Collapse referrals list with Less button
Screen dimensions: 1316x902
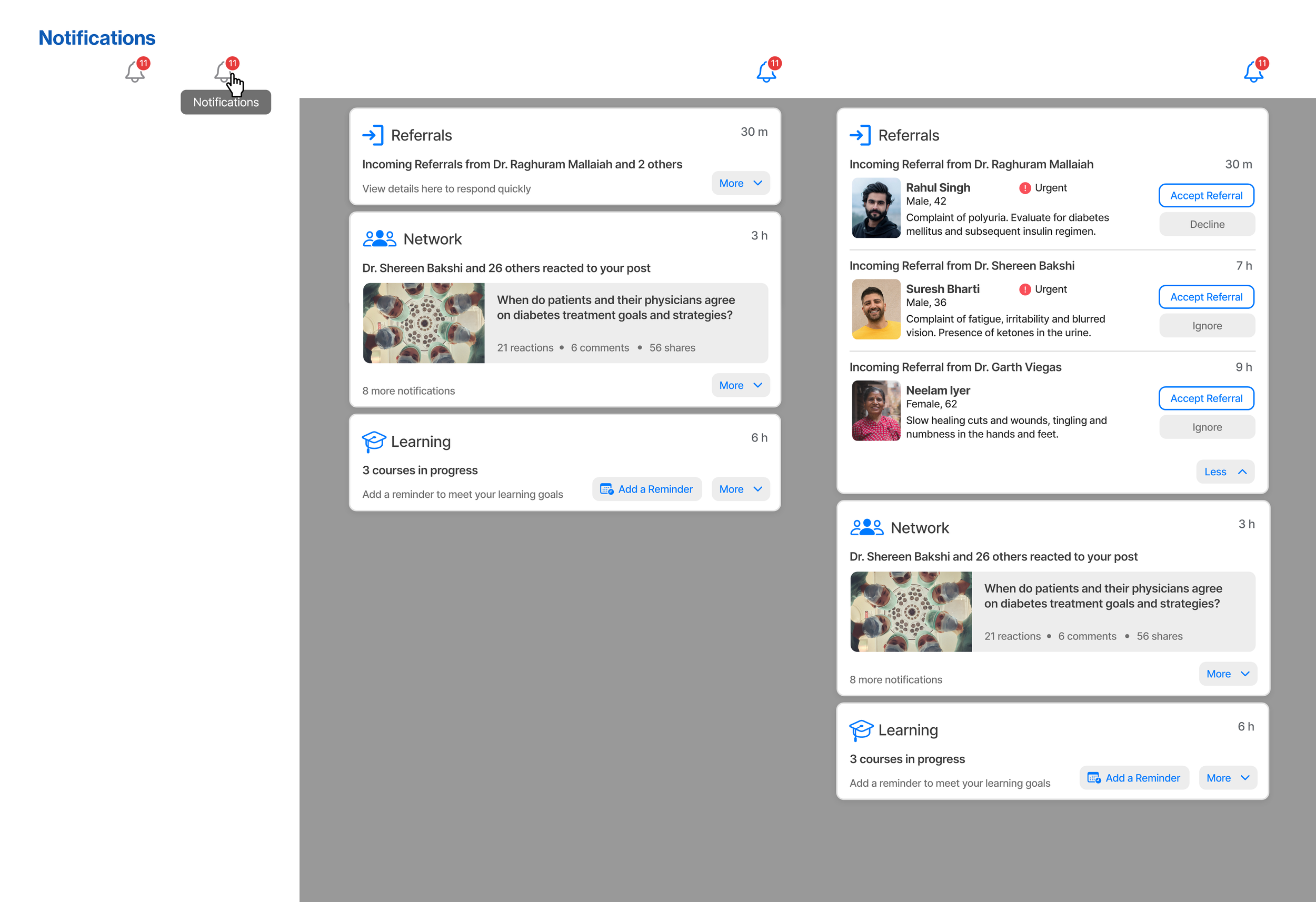pyautogui.click(x=1225, y=472)
